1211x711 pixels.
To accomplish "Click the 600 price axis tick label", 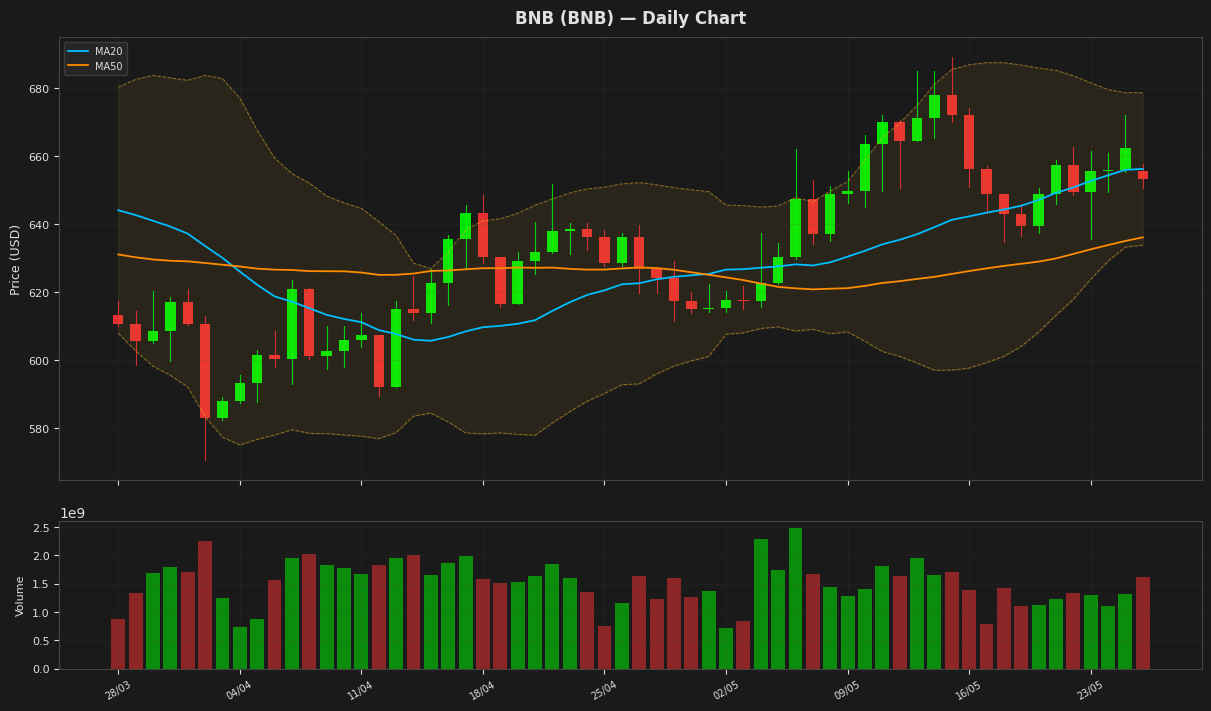I will tap(40, 361).
